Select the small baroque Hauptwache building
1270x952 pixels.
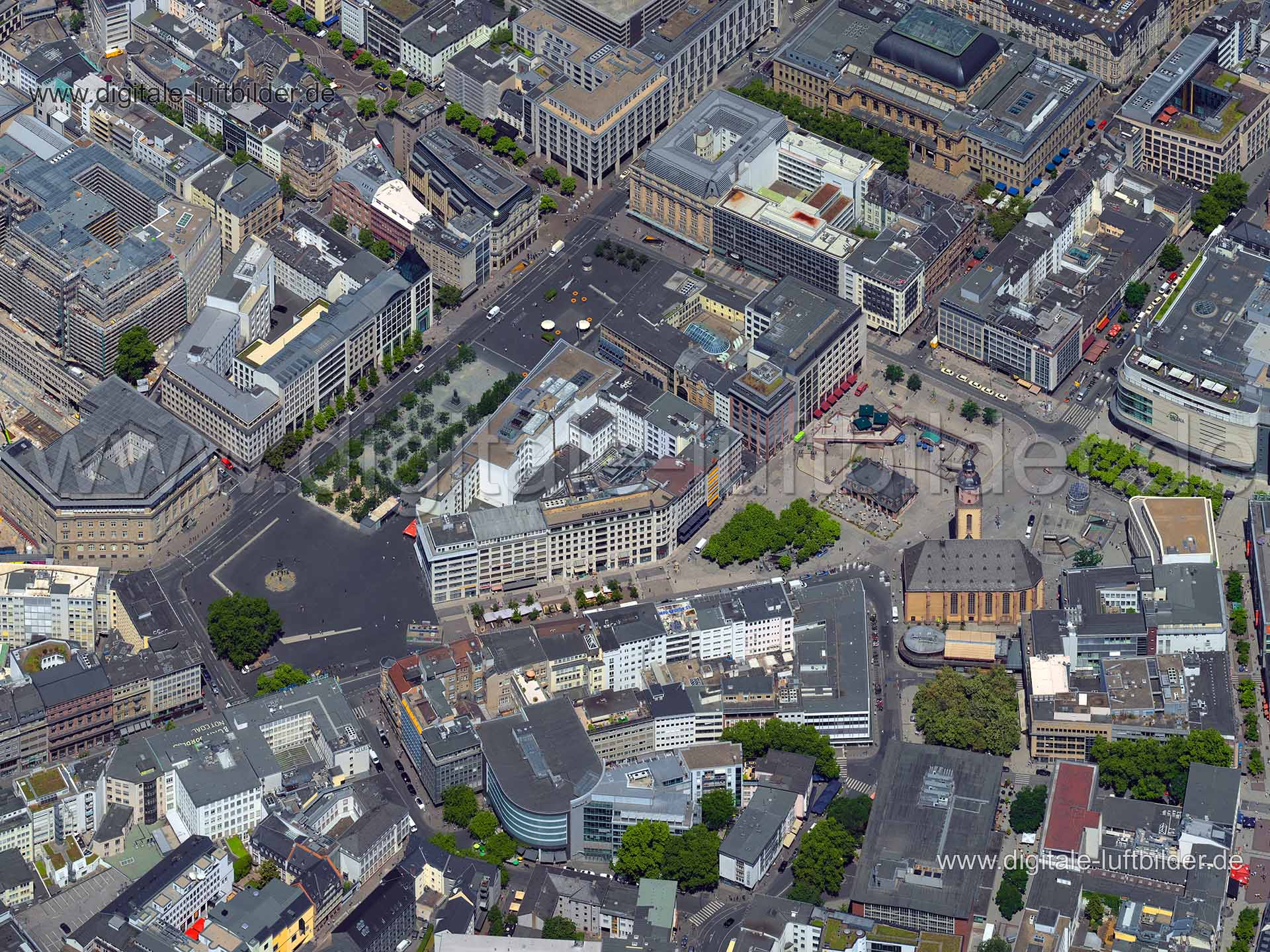pos(877,483)
